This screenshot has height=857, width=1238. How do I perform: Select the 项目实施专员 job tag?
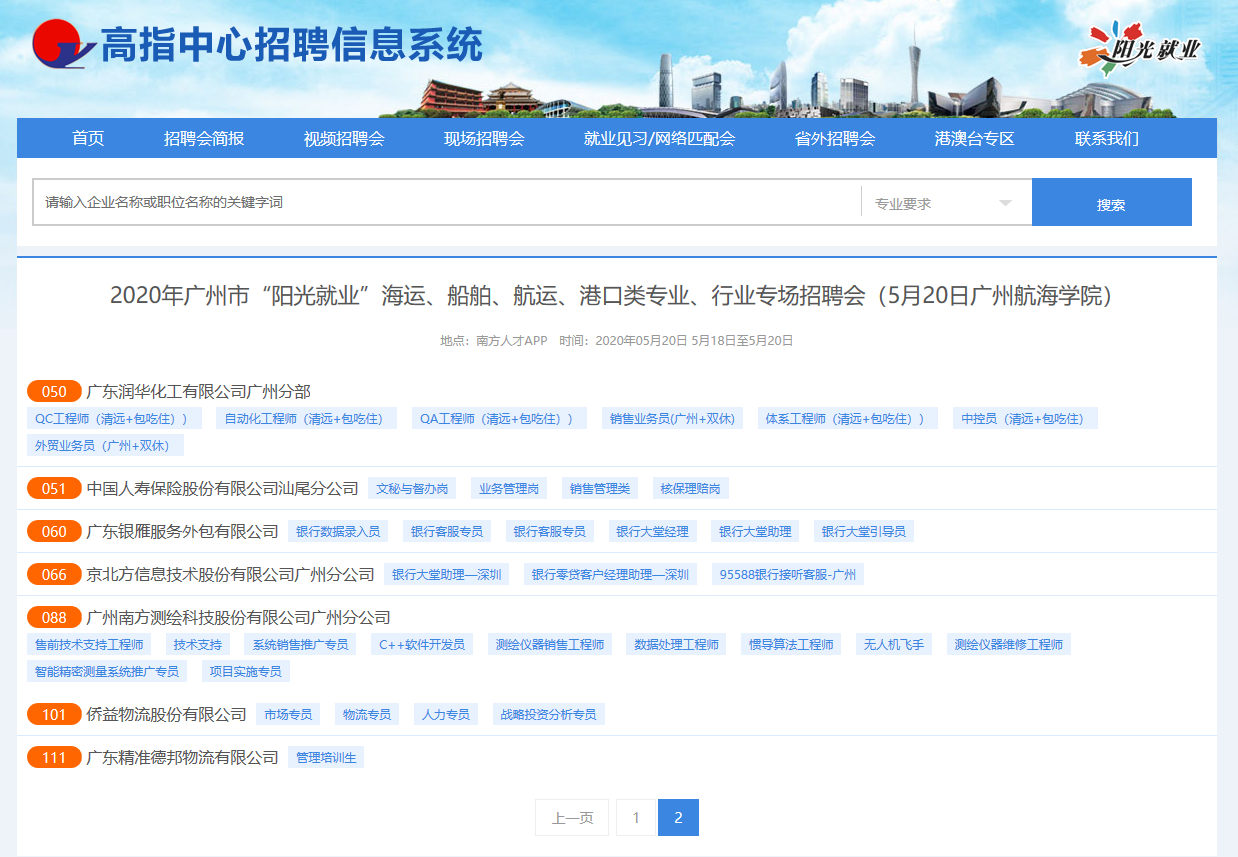pyautogui.click(x=246, y=671)
